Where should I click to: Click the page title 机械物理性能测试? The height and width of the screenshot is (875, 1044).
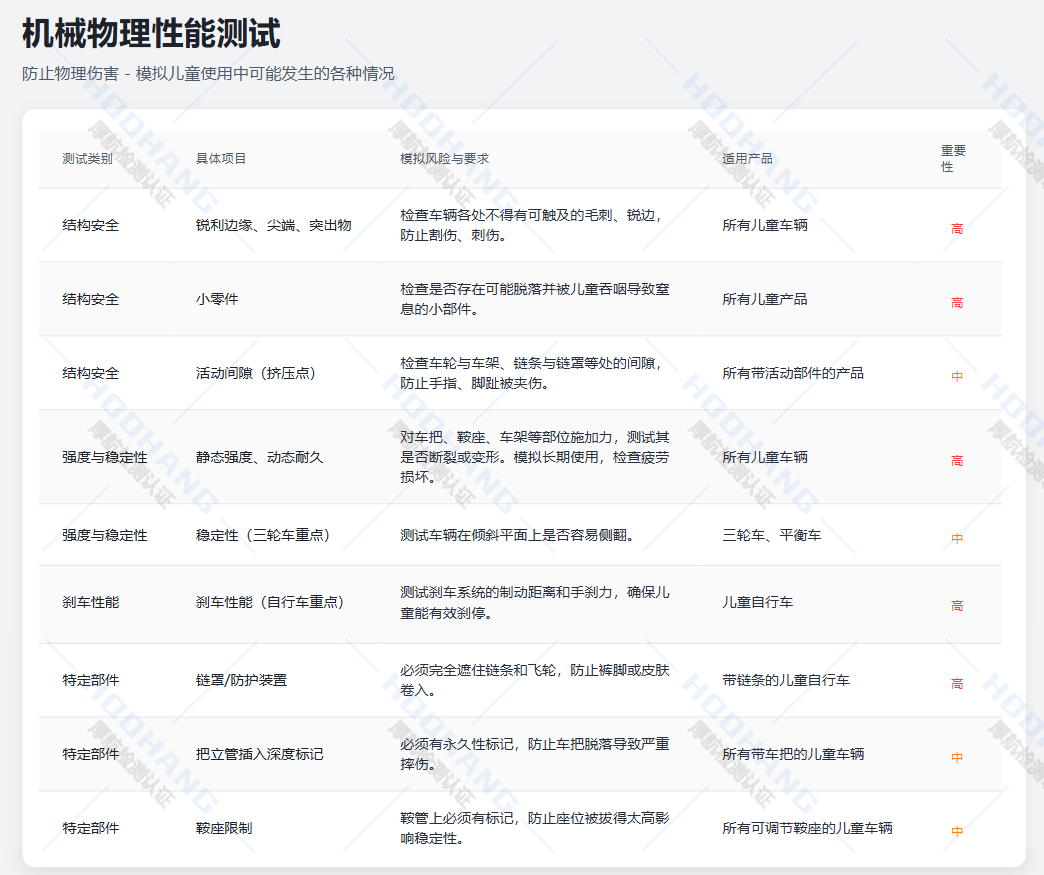tap(151, 34)
